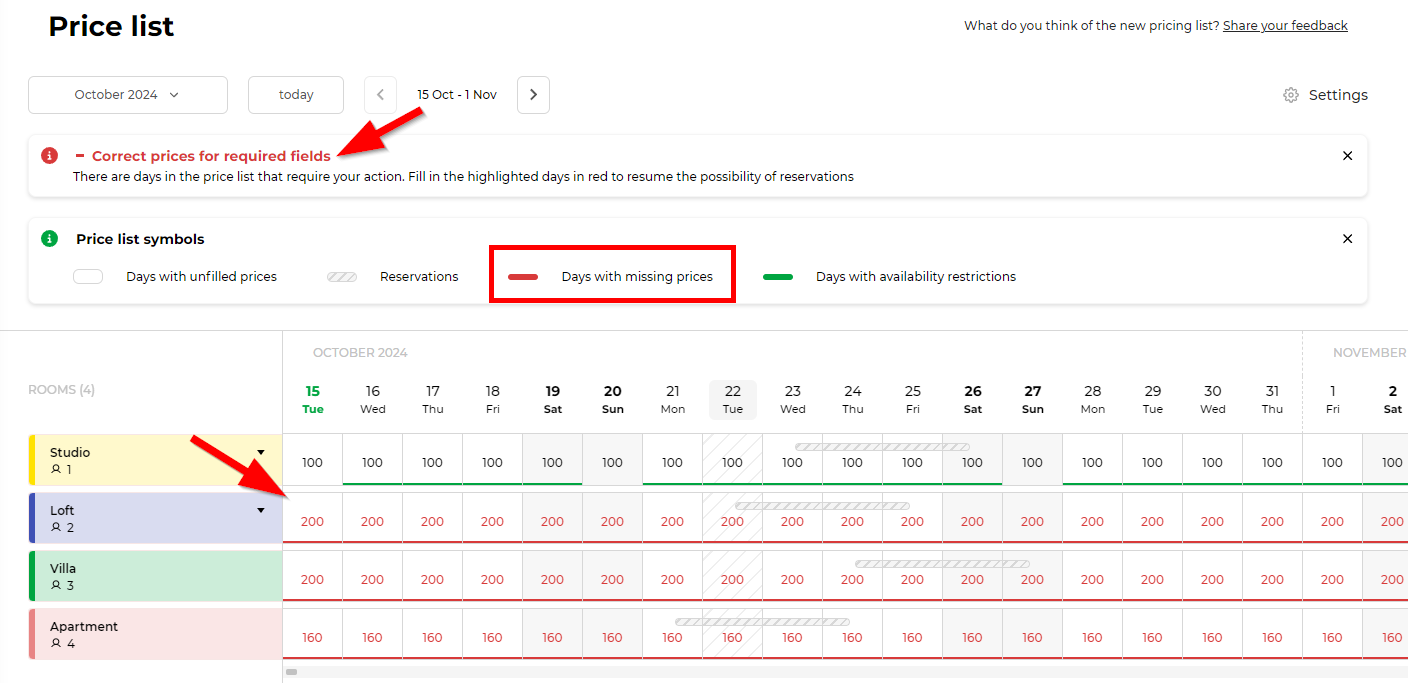Click the hatched Reservations legend swatch
This screenshot has width=1408, height=683.
[342, 277]
